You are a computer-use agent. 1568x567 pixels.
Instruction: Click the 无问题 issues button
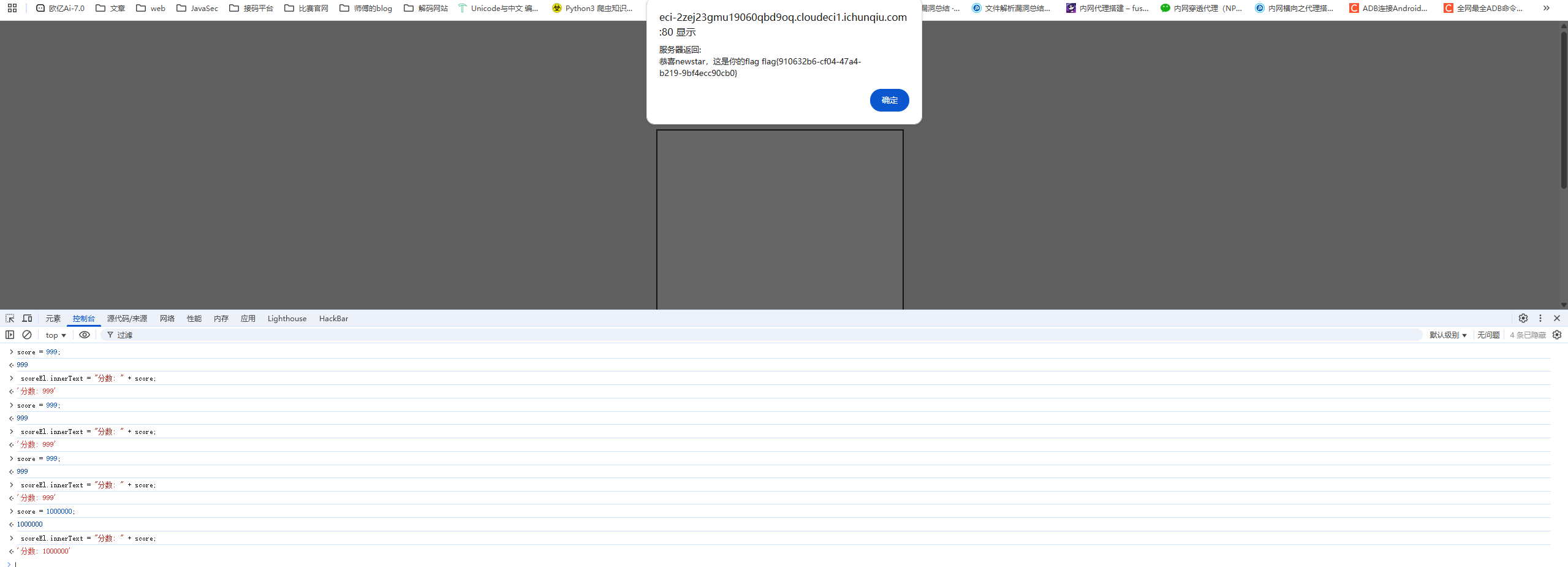(x=1488, y=335)
